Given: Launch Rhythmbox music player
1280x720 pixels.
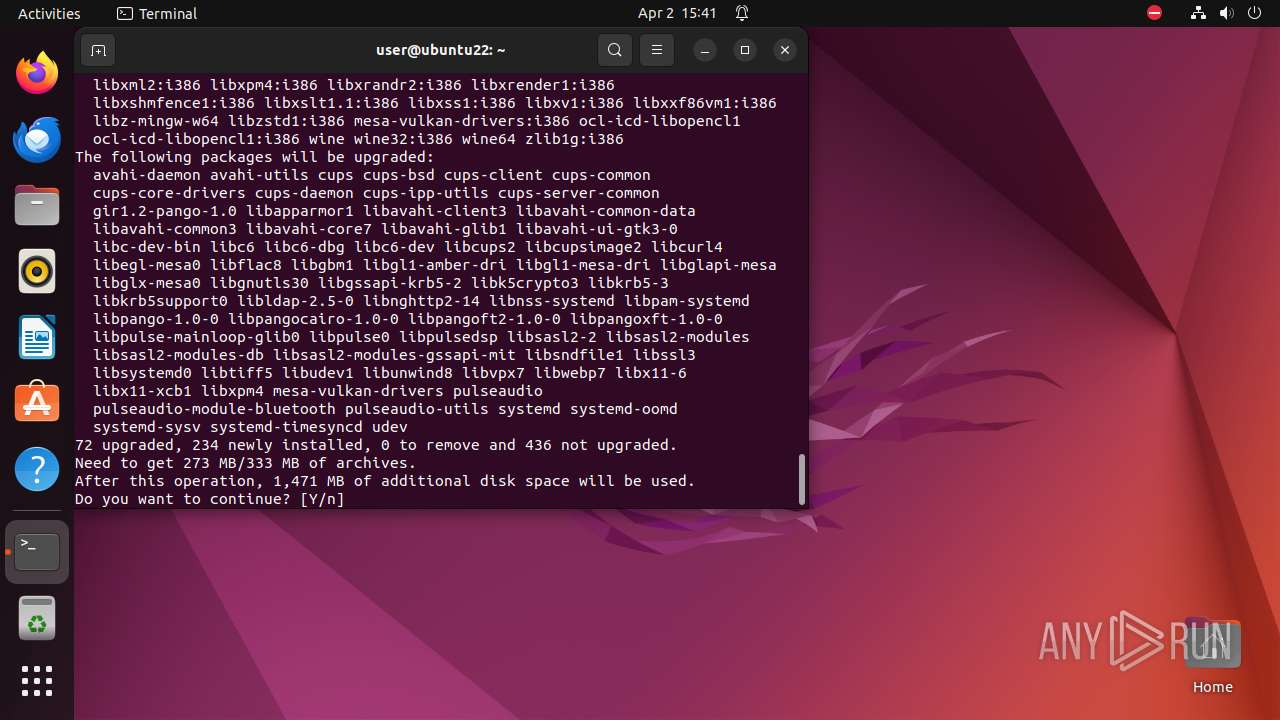Looking at the screenshot, I should point(37,271).
